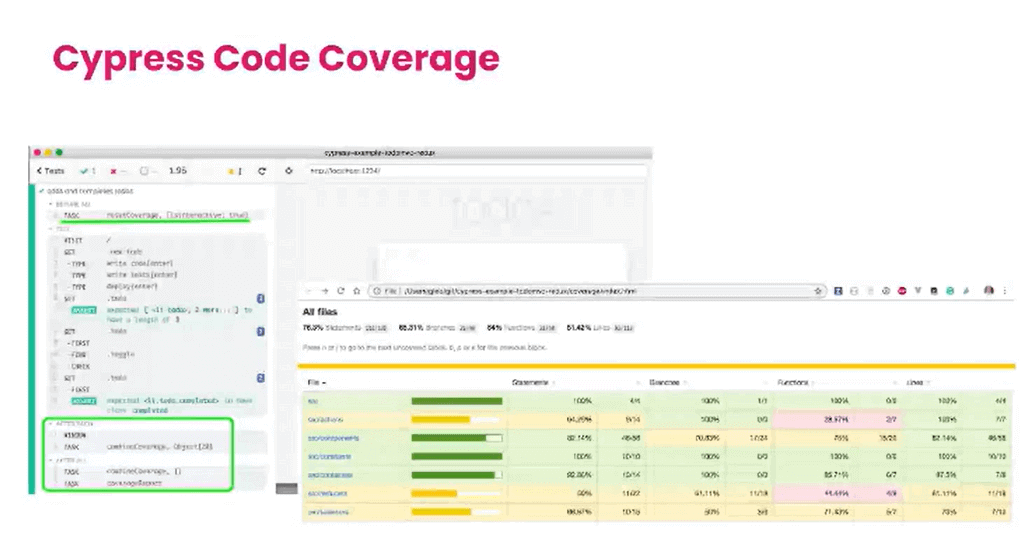1030x547 pixels.
Task: Click the pending-tests circle counter
Action: pyautogui.click(x=147, y=171)
